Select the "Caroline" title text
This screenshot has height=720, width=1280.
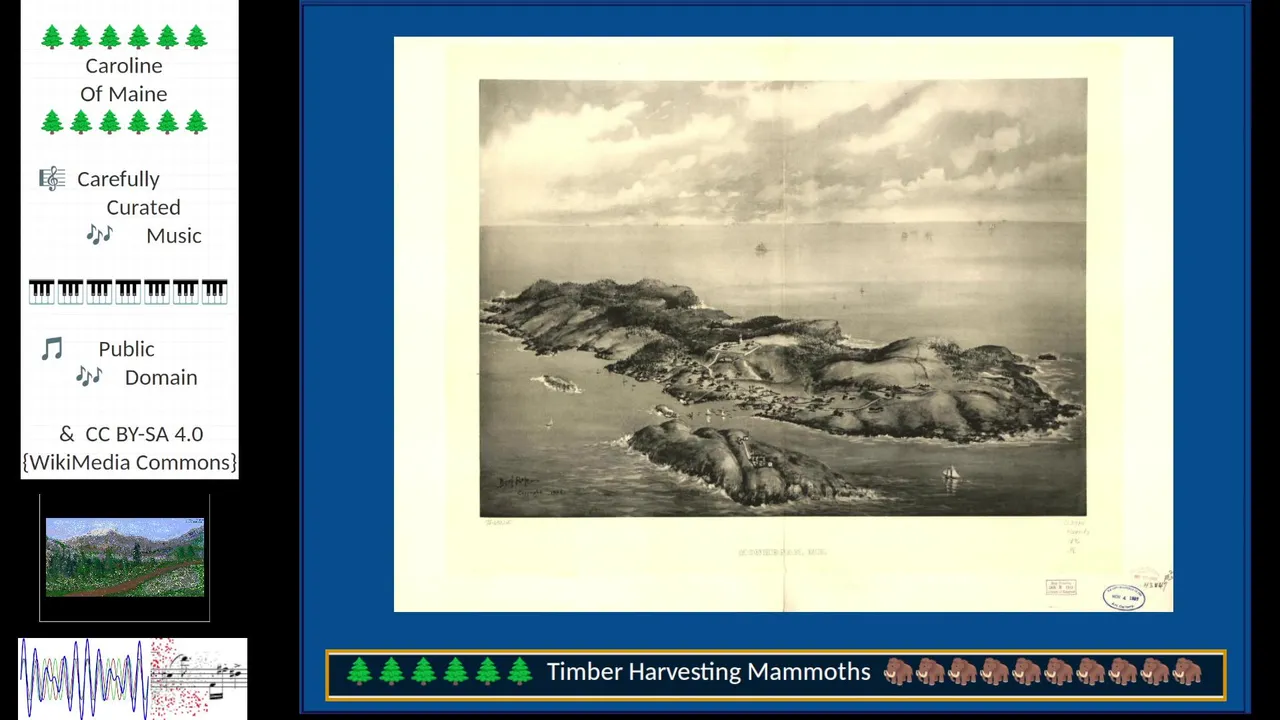click(x=124, y=66)
